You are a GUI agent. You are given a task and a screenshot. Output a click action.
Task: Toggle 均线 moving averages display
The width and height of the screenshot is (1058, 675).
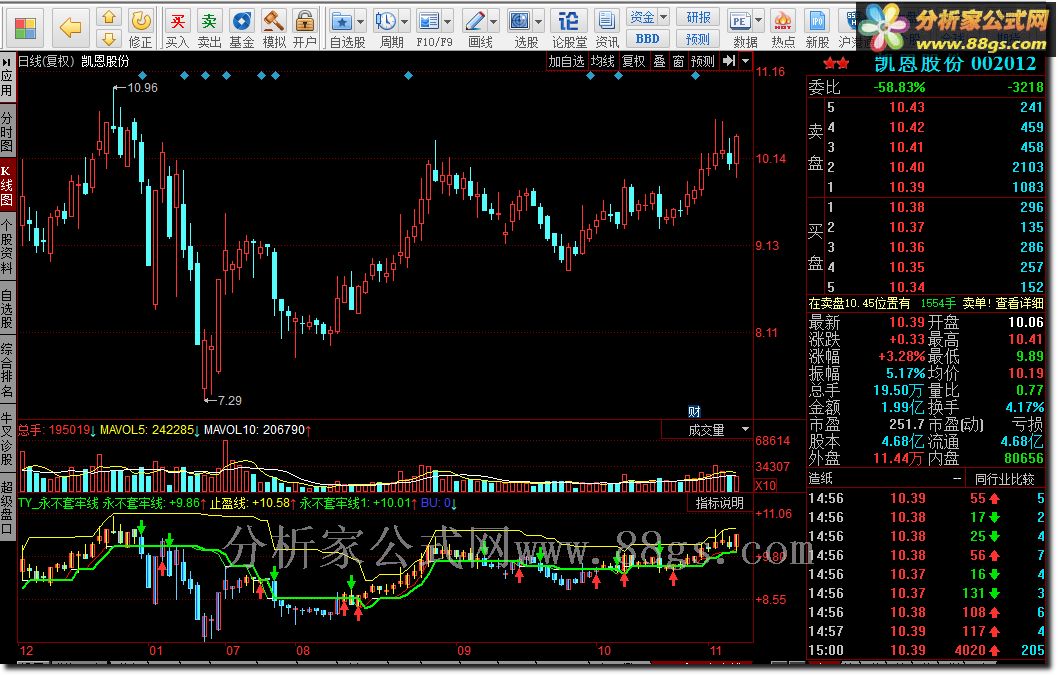(x=603, y=61)
